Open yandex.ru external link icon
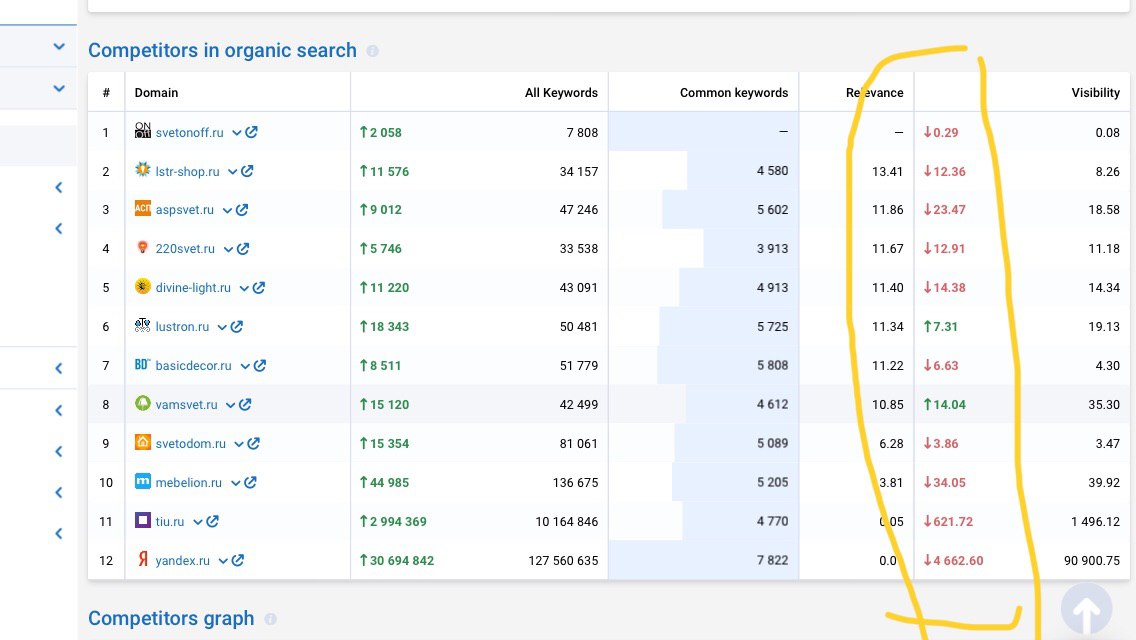Viewport: 1136px width, 640px height. point(238,560)
